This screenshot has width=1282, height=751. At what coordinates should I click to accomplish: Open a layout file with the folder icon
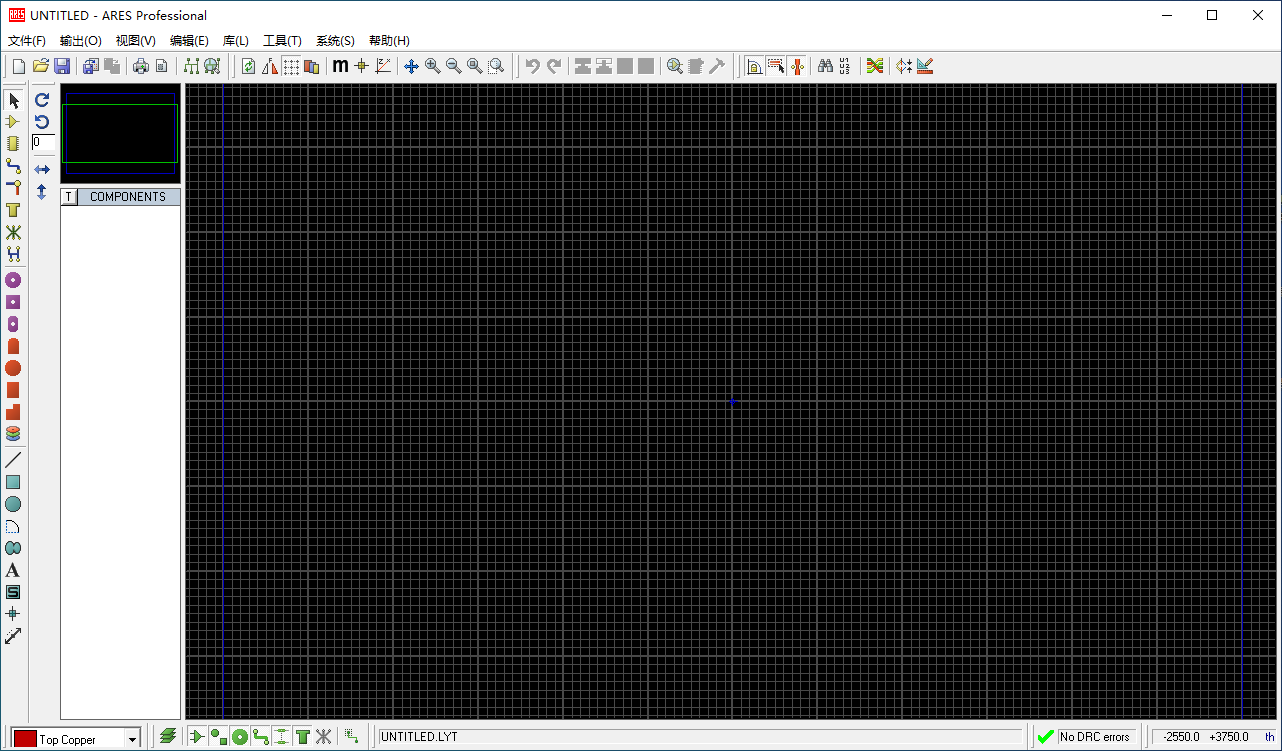click(x=40, y=66)
